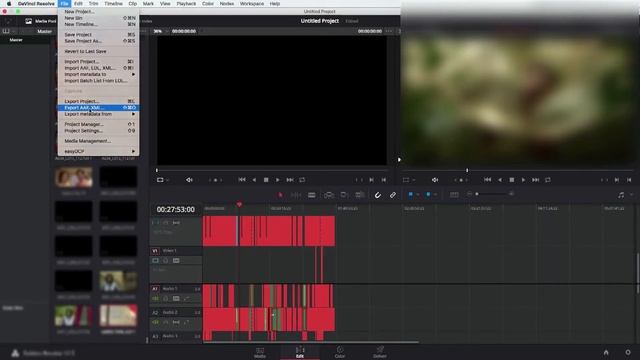Screen dimensions: 640x360
Task: Click the V1 video track destination button
Action: coord(155,251)
